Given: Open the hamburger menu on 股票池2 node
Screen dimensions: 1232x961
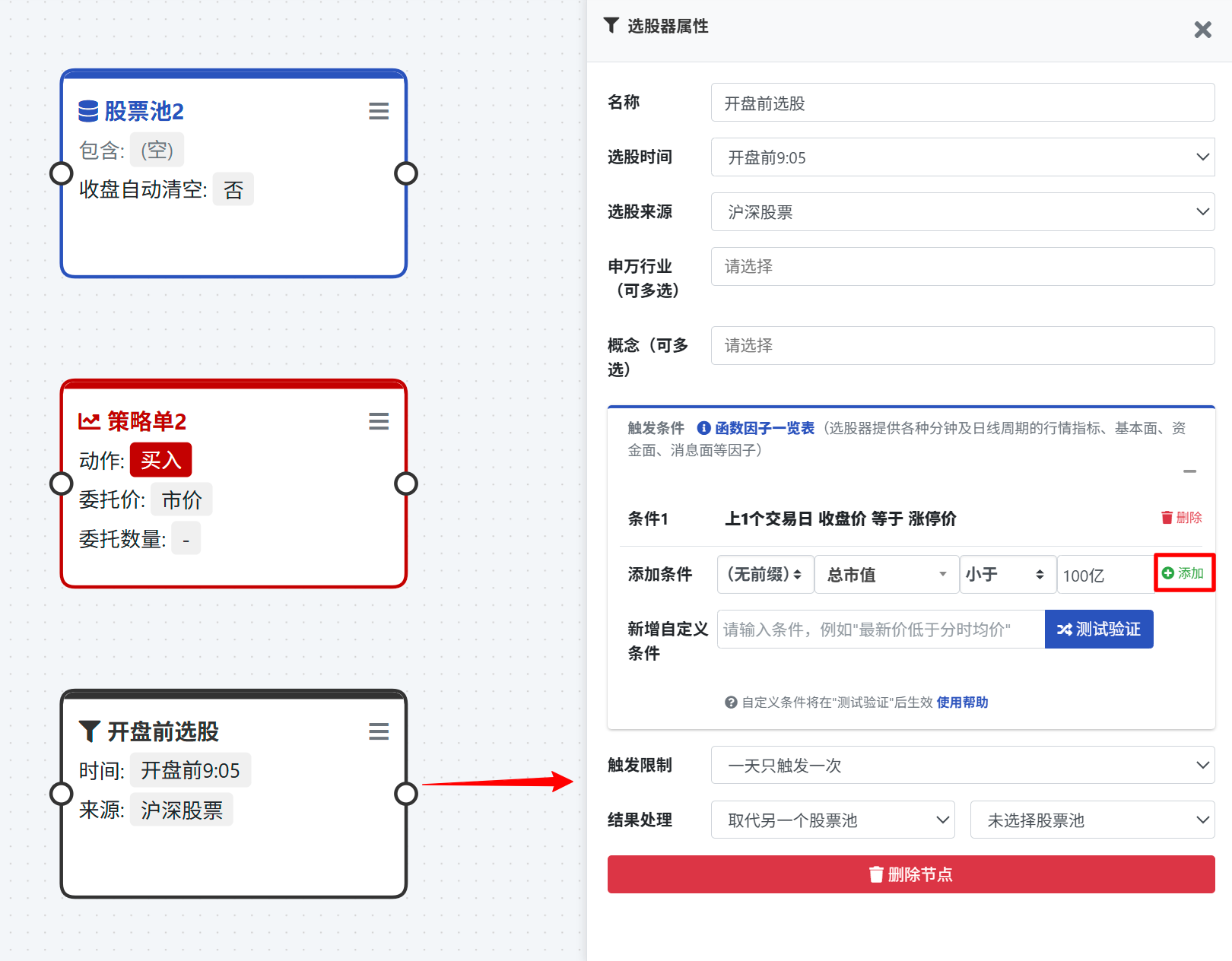Looking at the screenshot, I should pos(379,111).
